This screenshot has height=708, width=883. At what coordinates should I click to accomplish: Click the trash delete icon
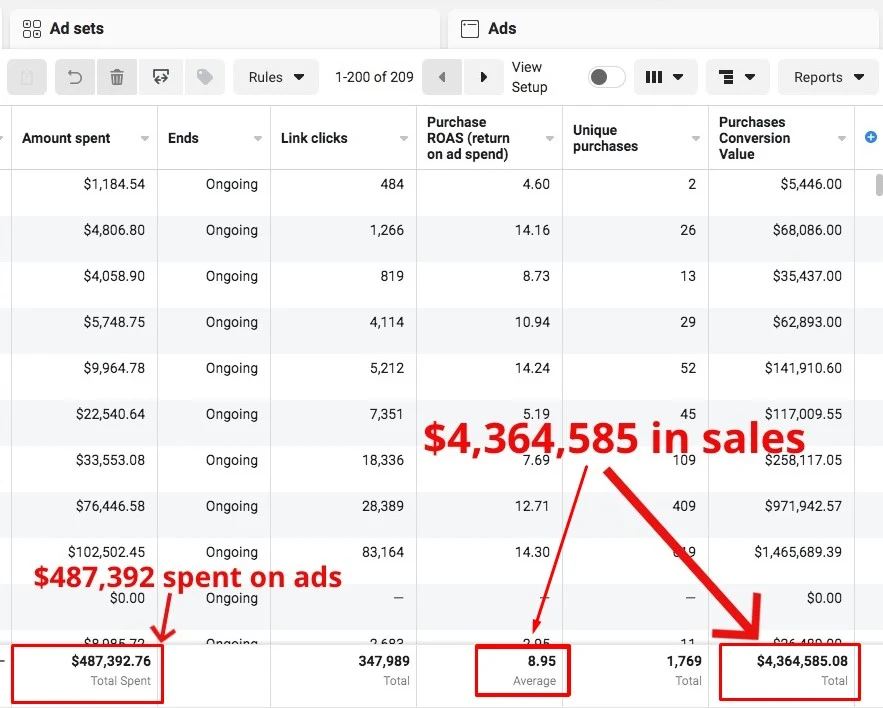pos(117,77)
